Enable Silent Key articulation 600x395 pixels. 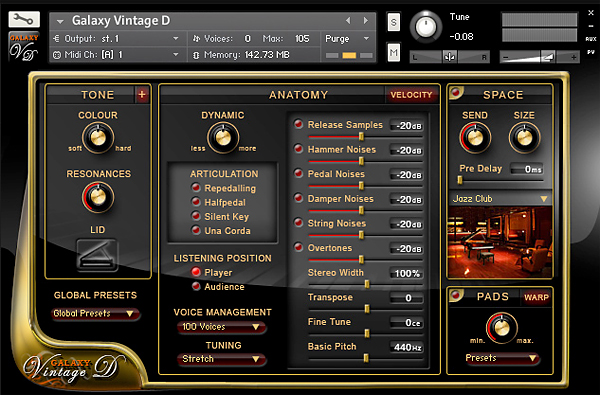pyautogui.click(x=196, y=216)
